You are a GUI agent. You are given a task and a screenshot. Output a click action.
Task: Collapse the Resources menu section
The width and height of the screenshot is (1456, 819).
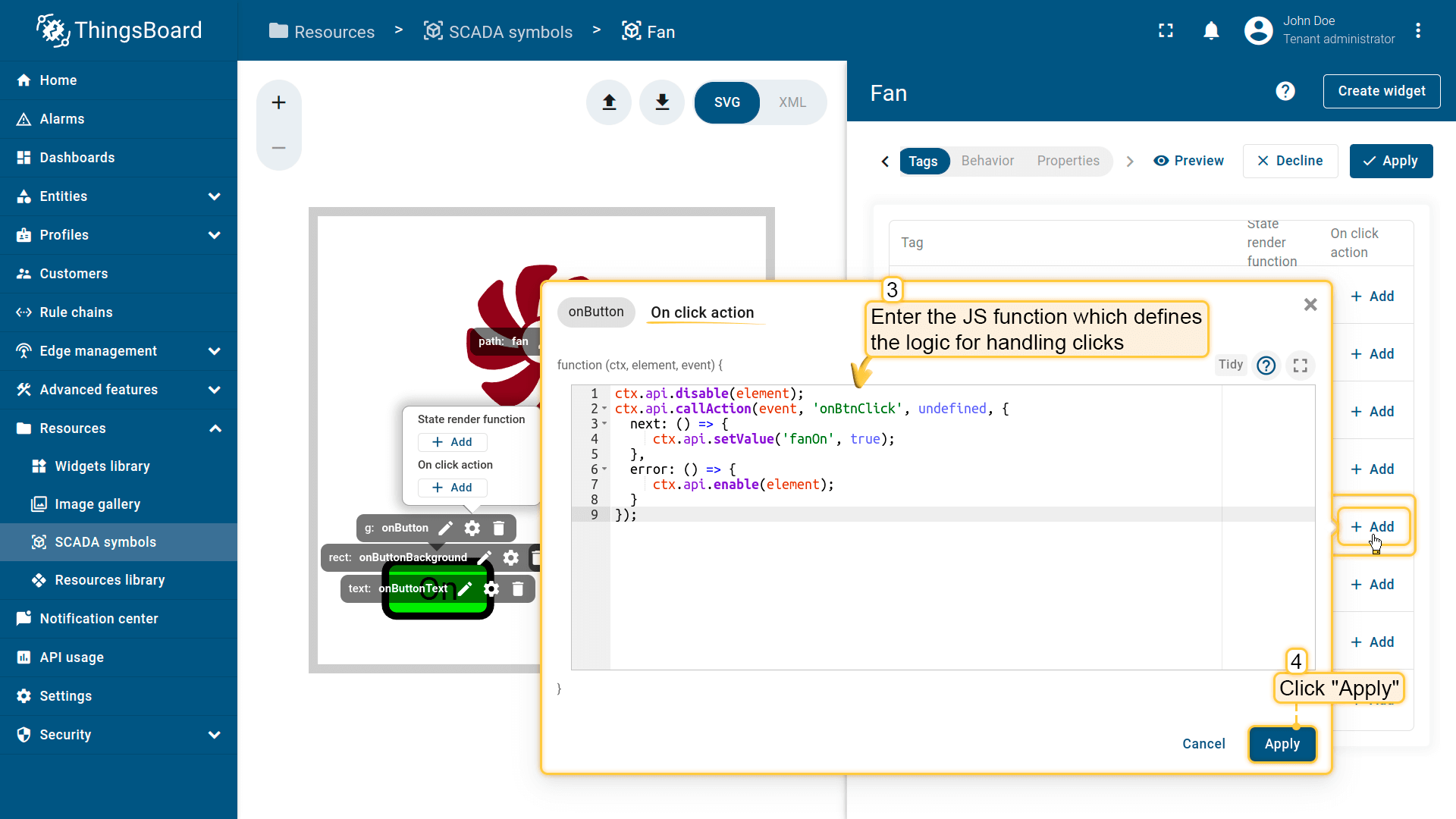click(215, 428)
